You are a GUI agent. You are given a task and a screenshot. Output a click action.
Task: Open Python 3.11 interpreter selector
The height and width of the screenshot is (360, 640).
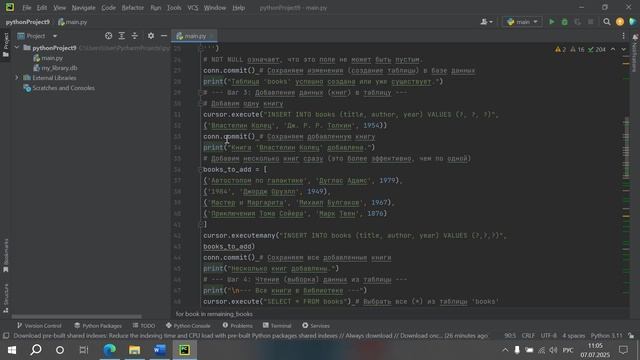point(606,336)
